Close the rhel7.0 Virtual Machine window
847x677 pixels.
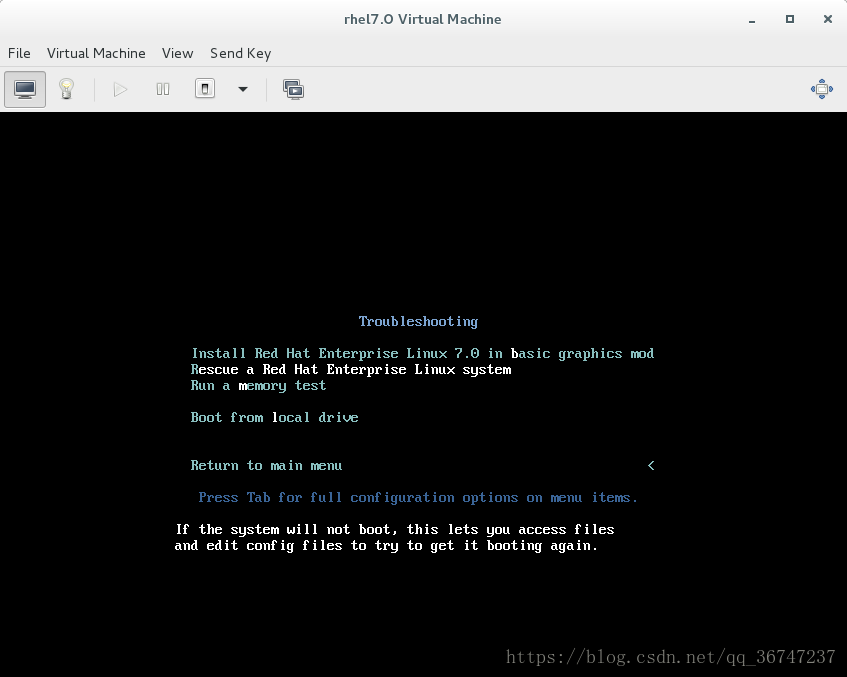point(828,19)
